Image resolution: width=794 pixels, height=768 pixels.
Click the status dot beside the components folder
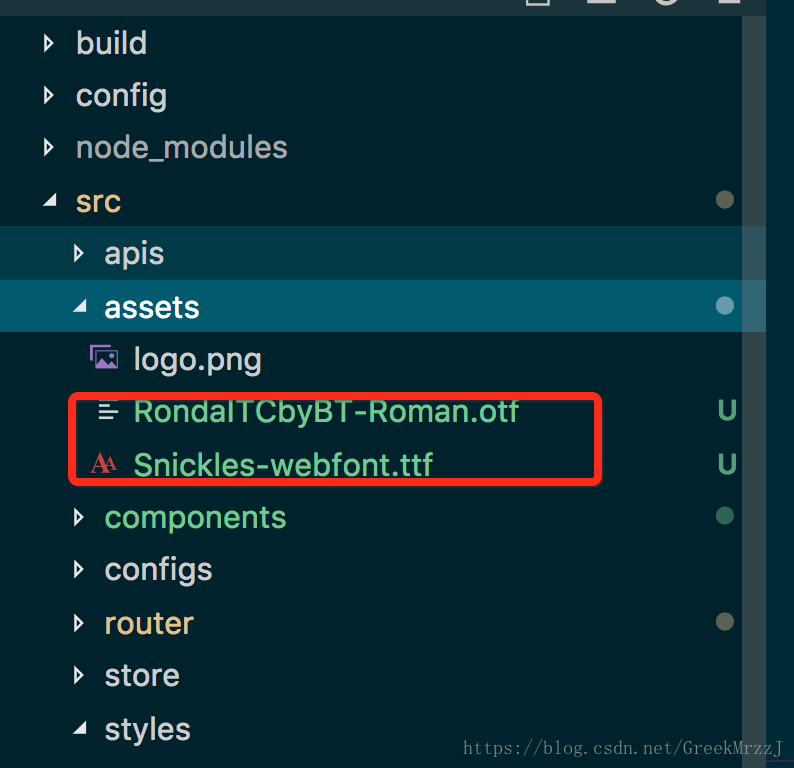click(725, 516)
